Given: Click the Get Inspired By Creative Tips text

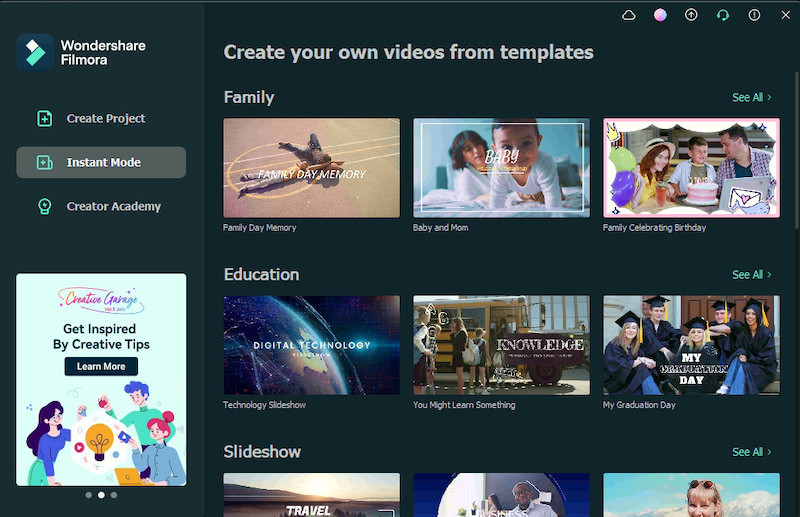Looking at the screenshot, I should (x=101, y=336).
